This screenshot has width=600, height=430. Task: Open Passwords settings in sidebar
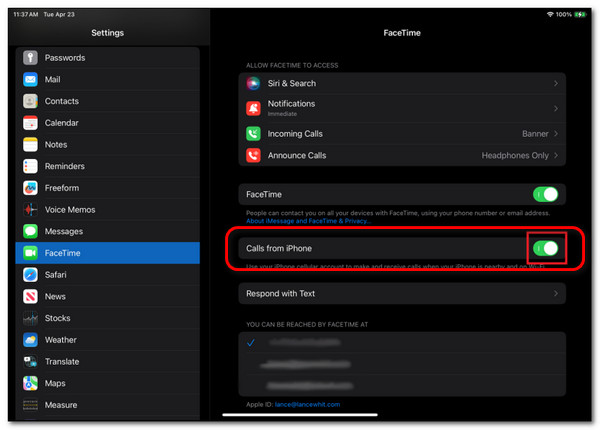coord(108,58)
